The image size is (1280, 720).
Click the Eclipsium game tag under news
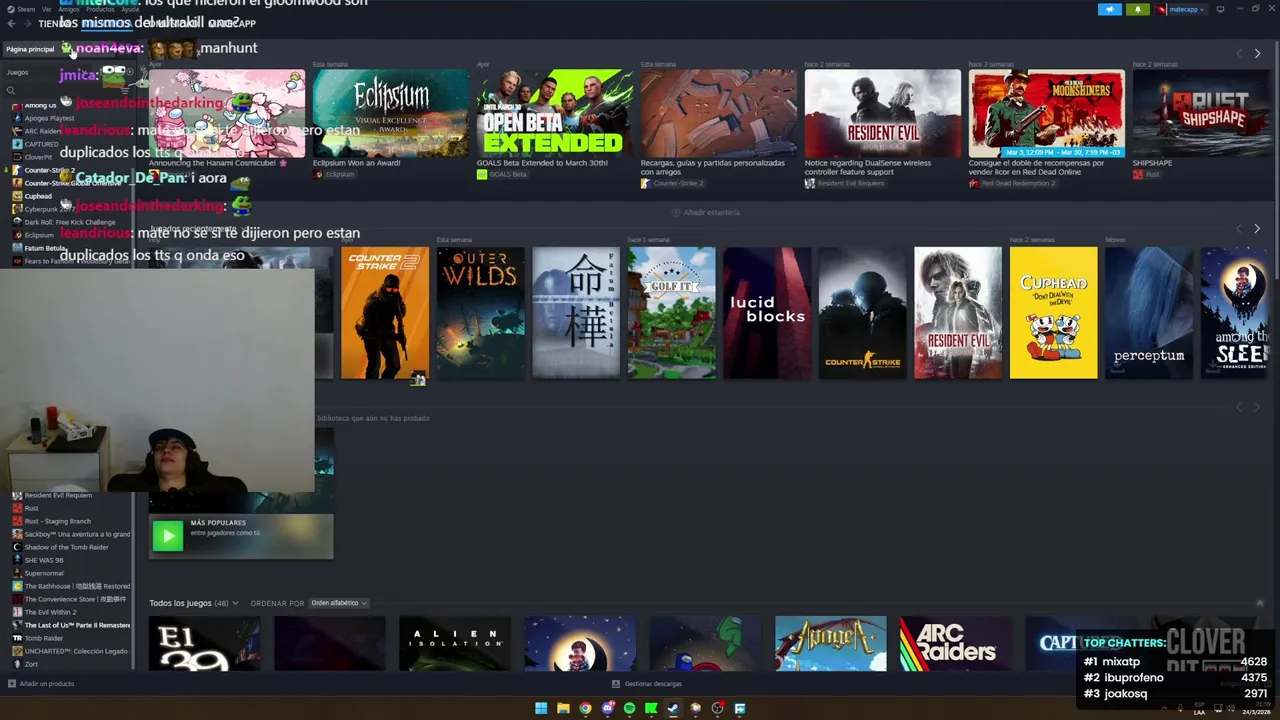pos(334,174)
